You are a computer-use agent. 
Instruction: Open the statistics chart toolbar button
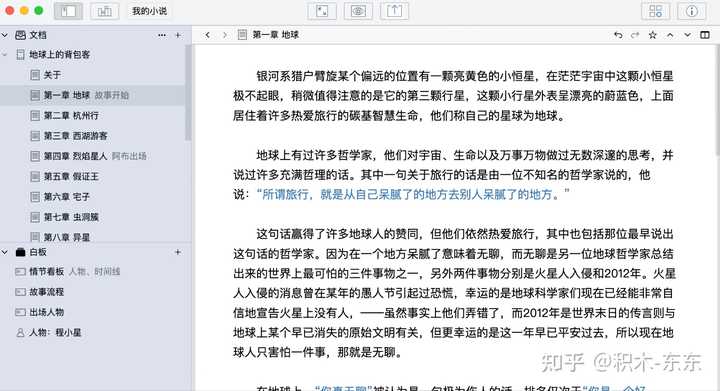104,11
